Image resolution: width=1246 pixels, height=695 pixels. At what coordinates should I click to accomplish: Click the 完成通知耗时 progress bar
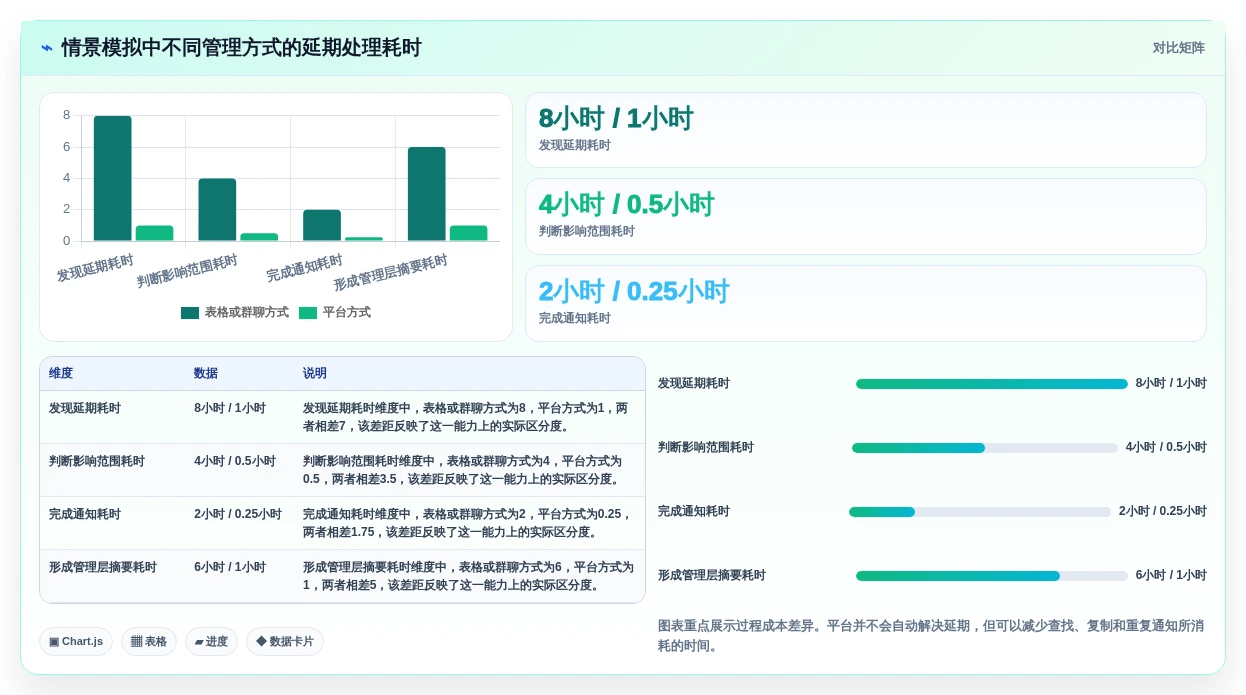coord(980,512)
